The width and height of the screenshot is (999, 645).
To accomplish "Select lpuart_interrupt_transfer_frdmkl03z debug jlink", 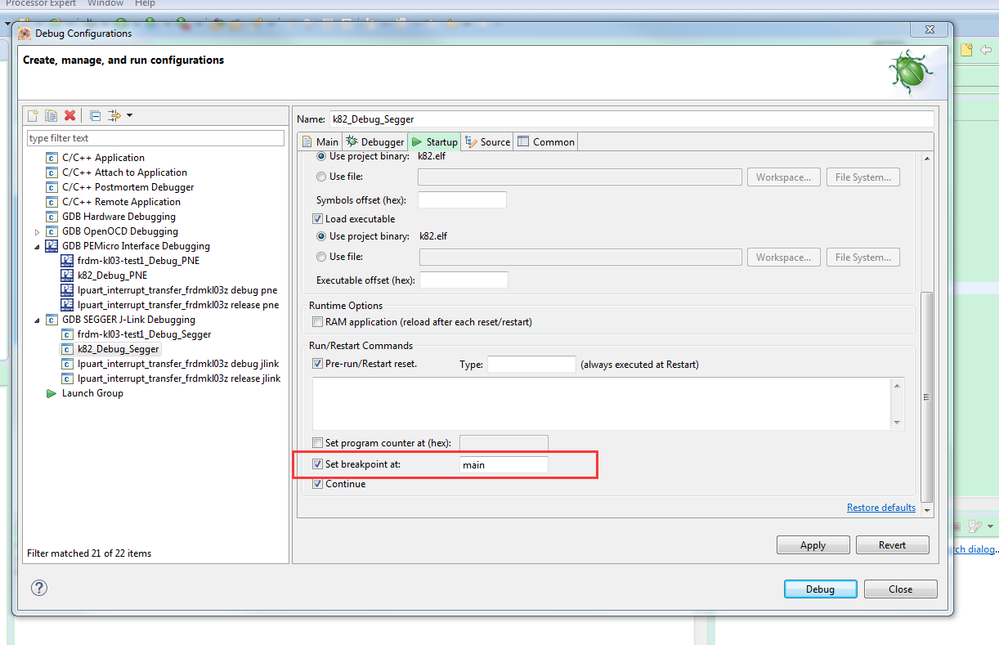I will point(178,363).
